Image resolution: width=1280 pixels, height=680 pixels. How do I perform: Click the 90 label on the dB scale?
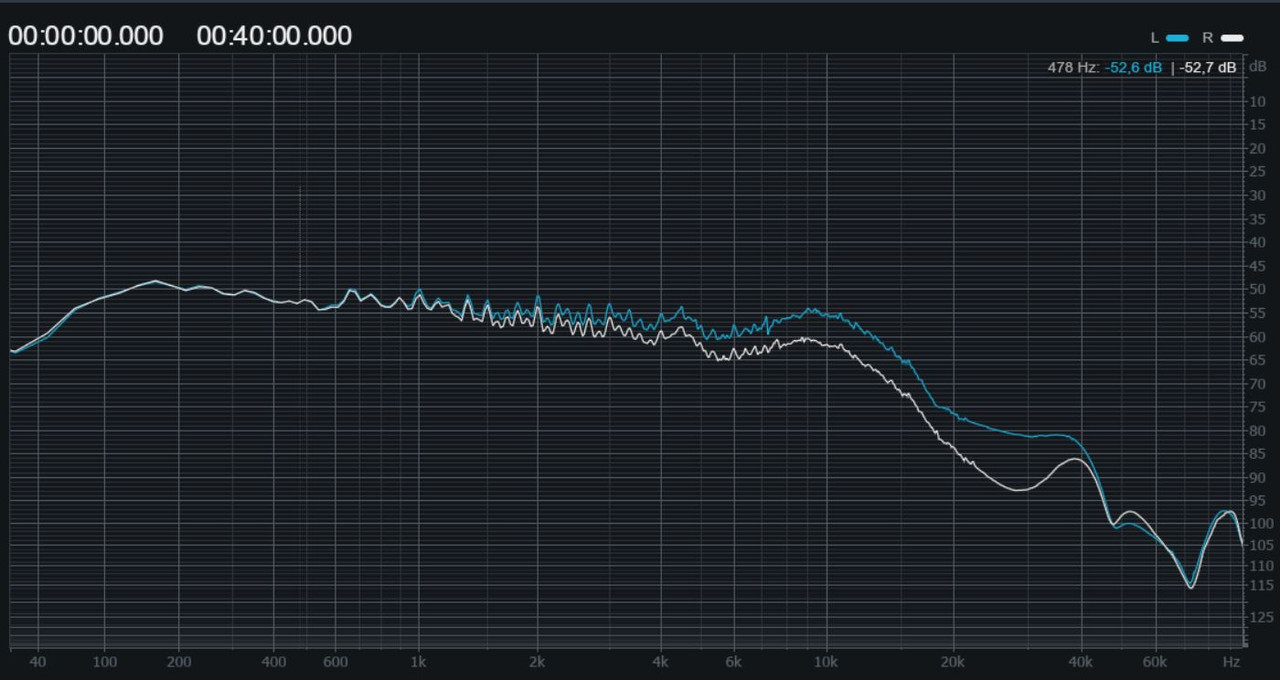pos(1258,478)
